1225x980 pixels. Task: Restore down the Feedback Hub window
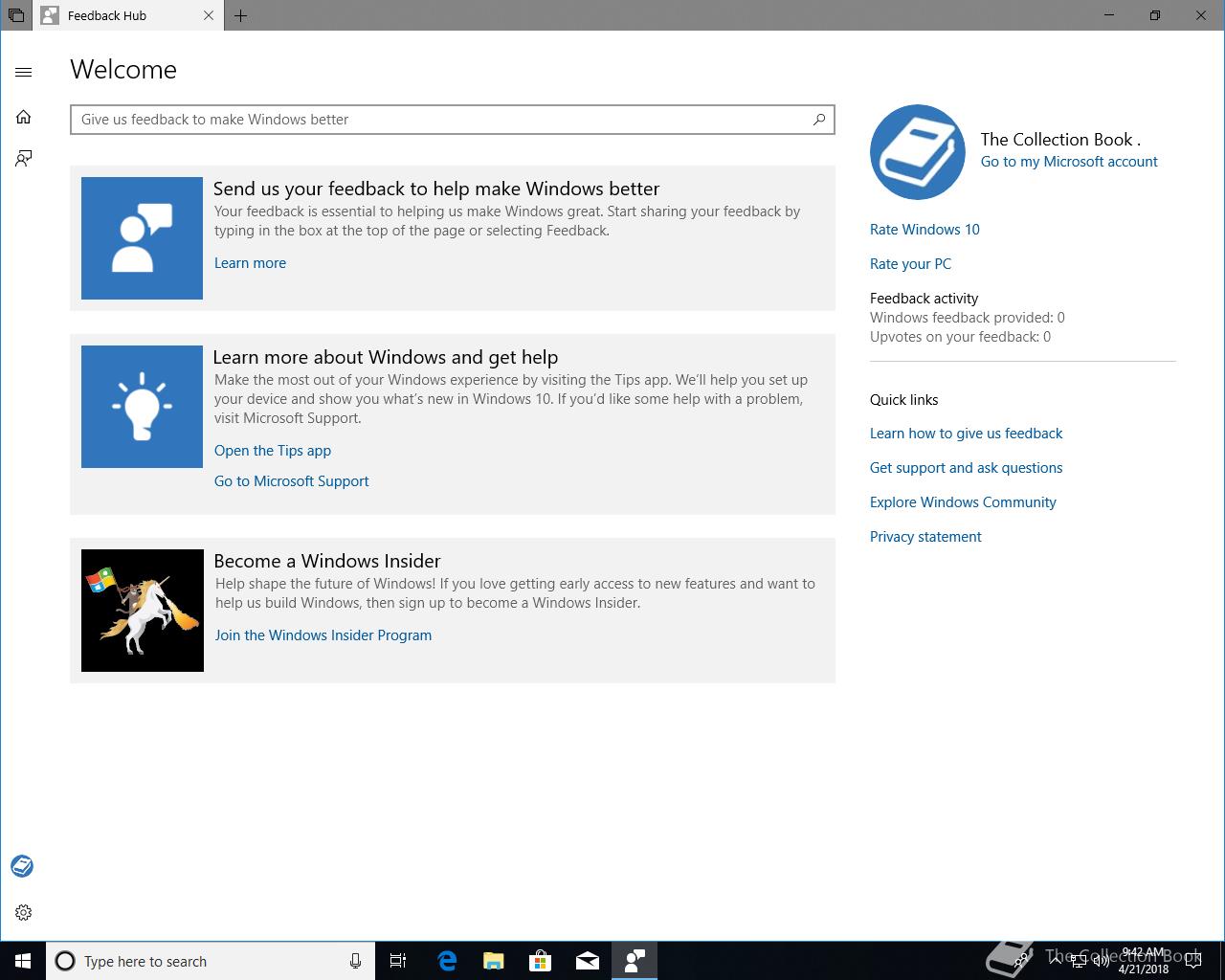[1155, 15]
